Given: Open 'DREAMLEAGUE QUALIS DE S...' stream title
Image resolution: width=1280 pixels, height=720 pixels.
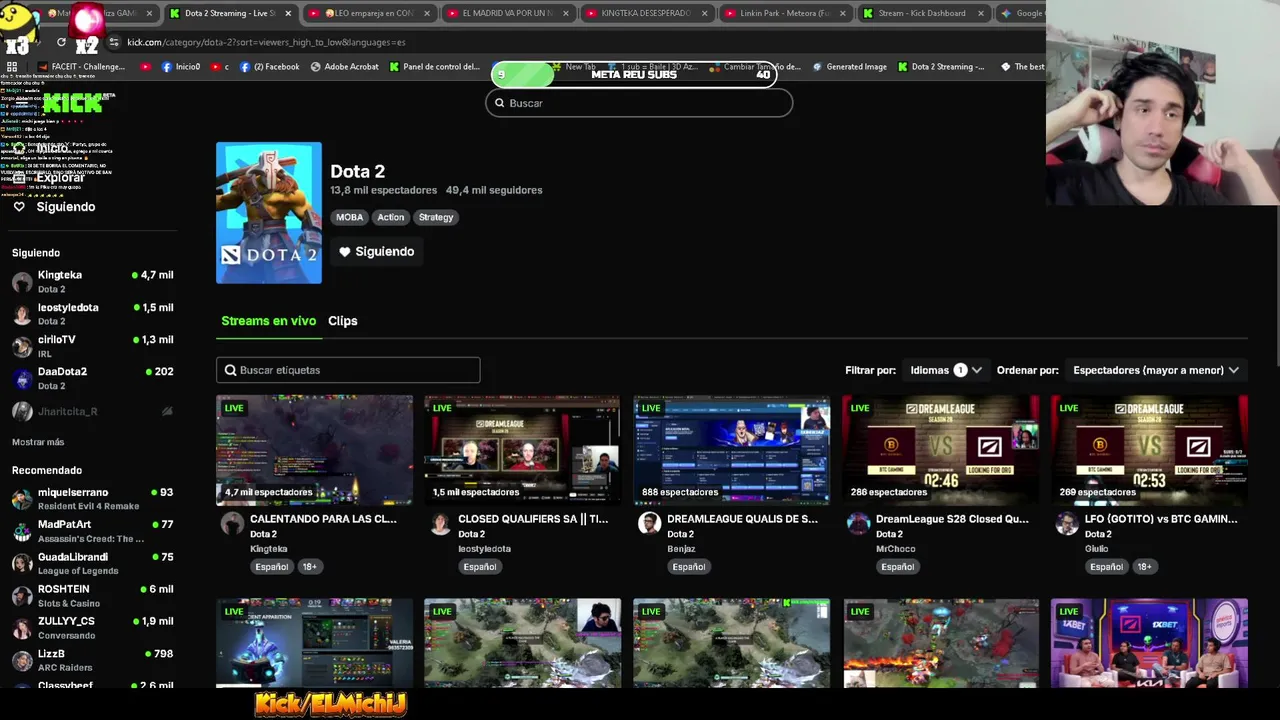Looking at the screenshot, I should tap(742, 519).
